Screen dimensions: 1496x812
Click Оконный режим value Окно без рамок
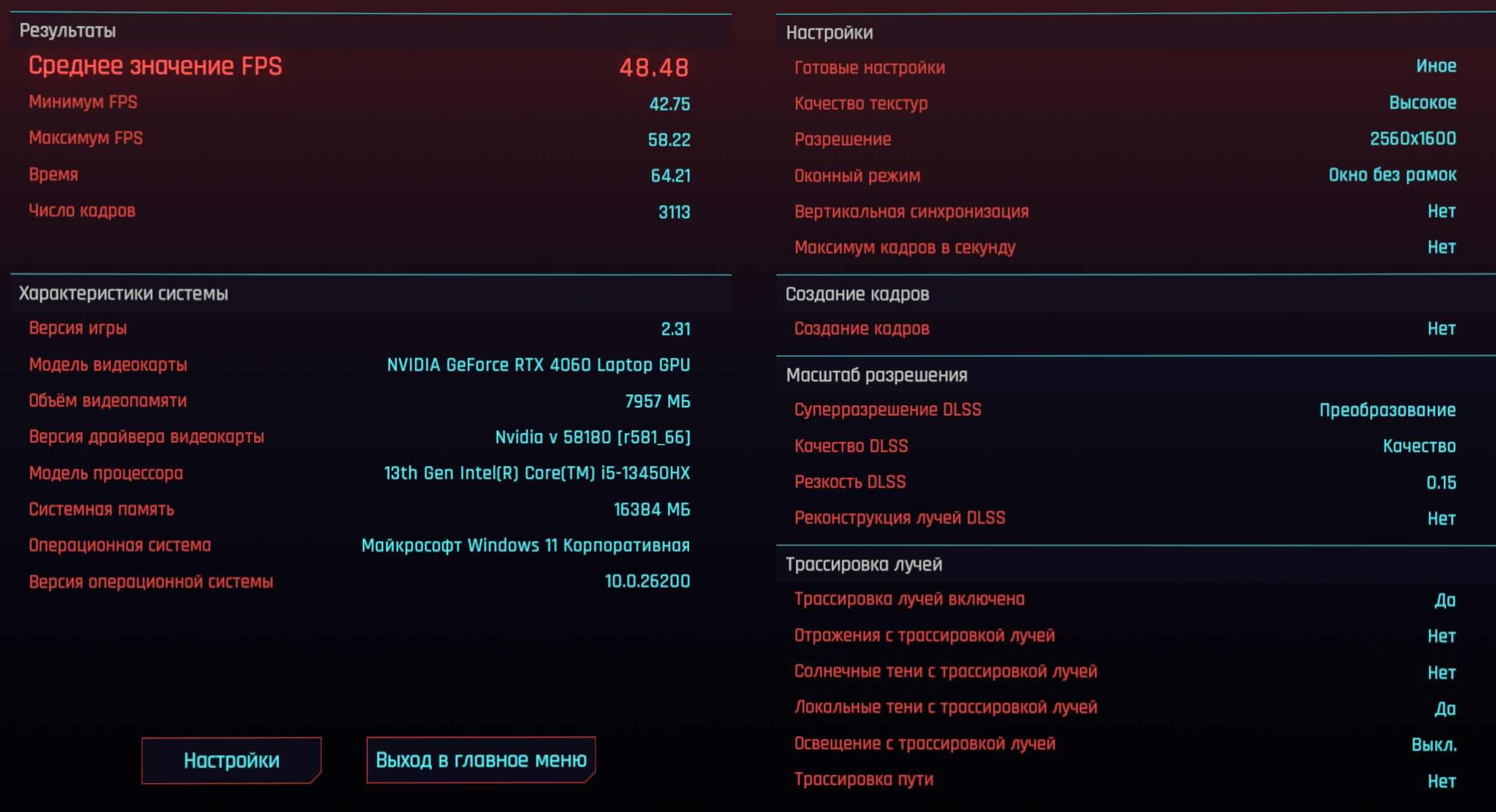[1392, 175]
